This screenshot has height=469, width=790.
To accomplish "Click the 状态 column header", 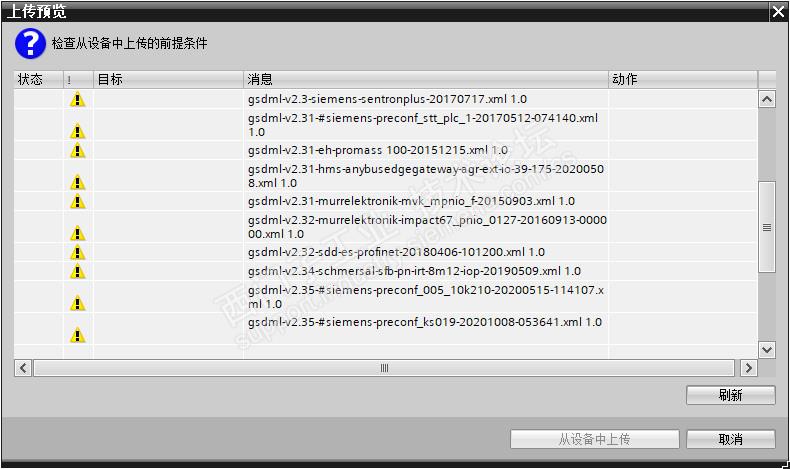I will tap(39, 80).
